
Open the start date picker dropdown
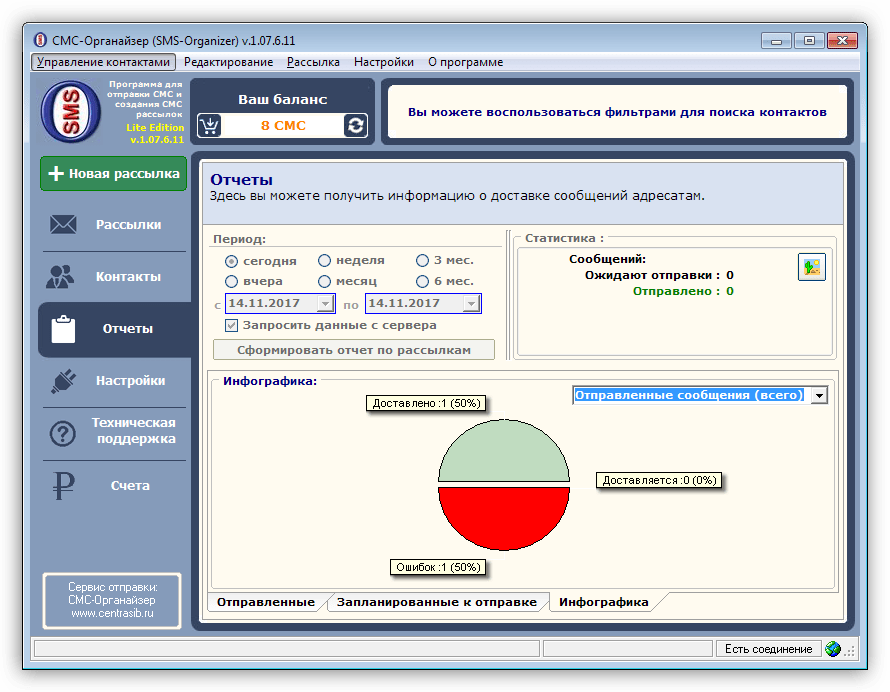click(x=325, y=303)
